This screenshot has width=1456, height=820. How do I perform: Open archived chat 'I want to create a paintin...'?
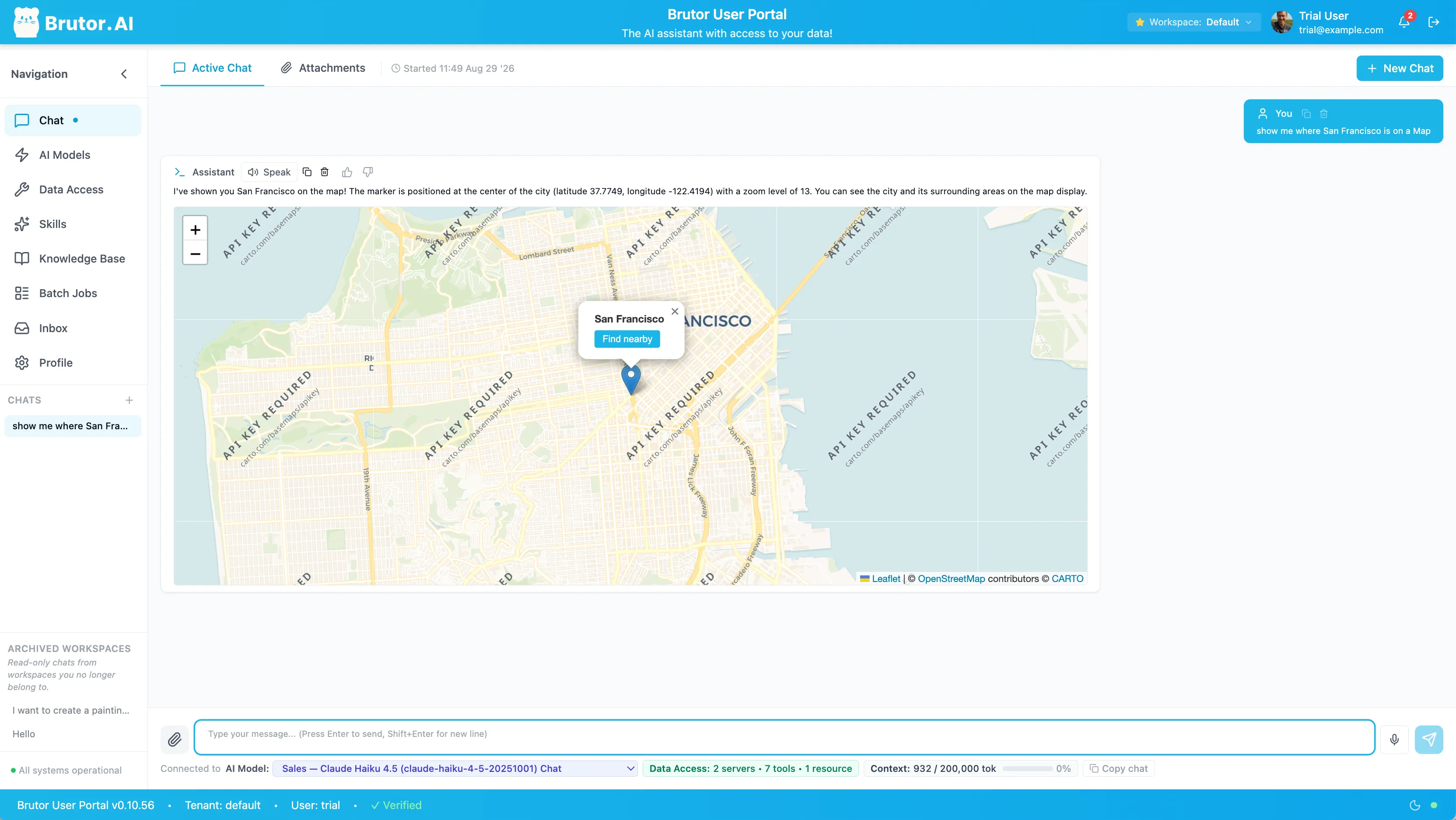pyautogui.click(x=70, y=710)
